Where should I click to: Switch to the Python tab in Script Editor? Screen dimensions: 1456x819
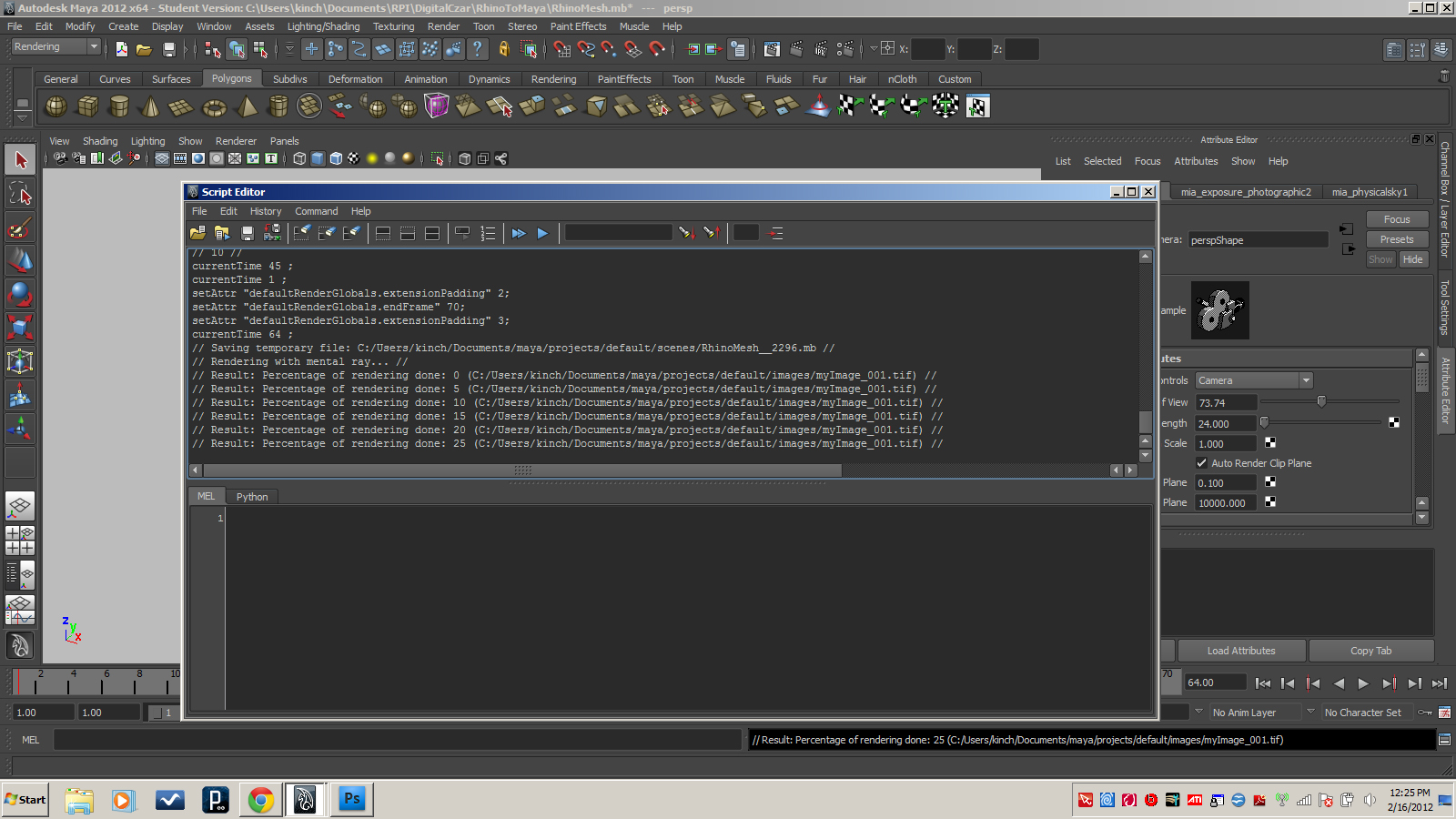pos(251,496)
